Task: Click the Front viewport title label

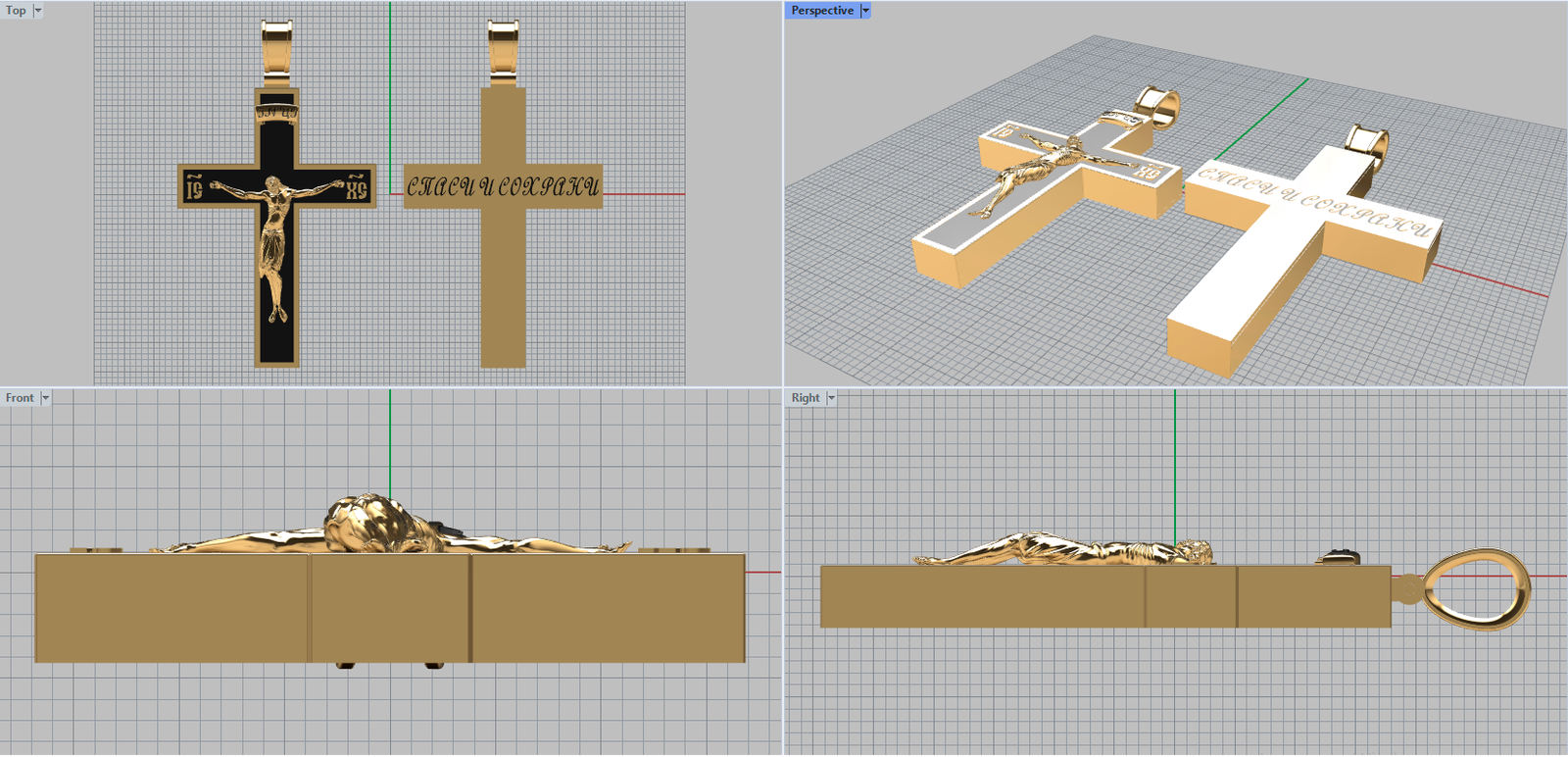Action: coord(19,398)
